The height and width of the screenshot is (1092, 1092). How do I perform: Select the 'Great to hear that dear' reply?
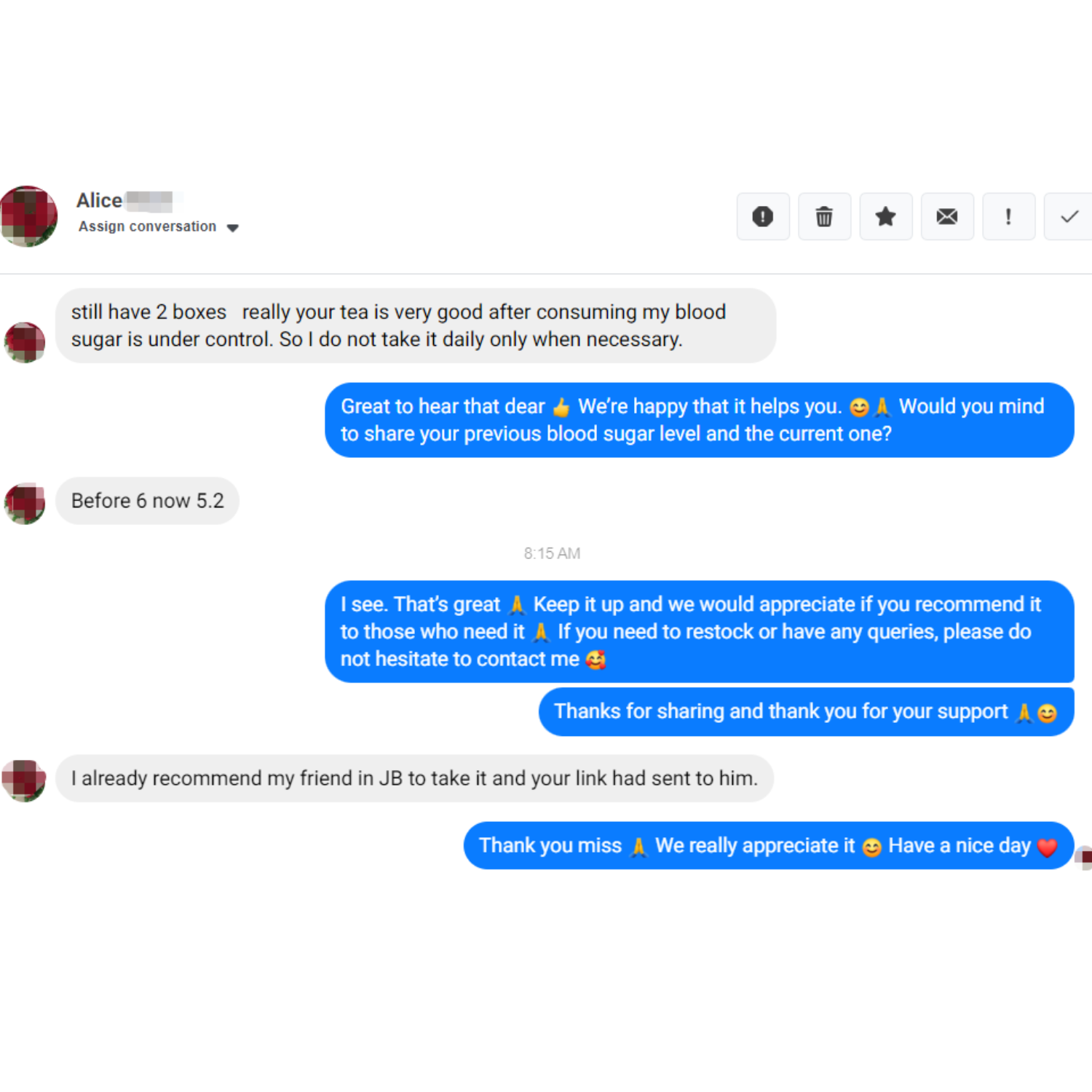tap(699, 420)
